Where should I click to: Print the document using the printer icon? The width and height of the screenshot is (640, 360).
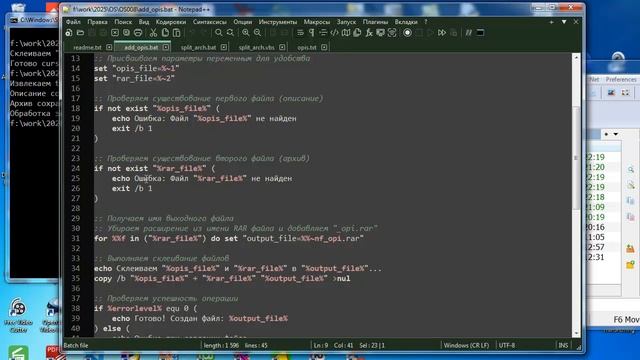(138, 33)
